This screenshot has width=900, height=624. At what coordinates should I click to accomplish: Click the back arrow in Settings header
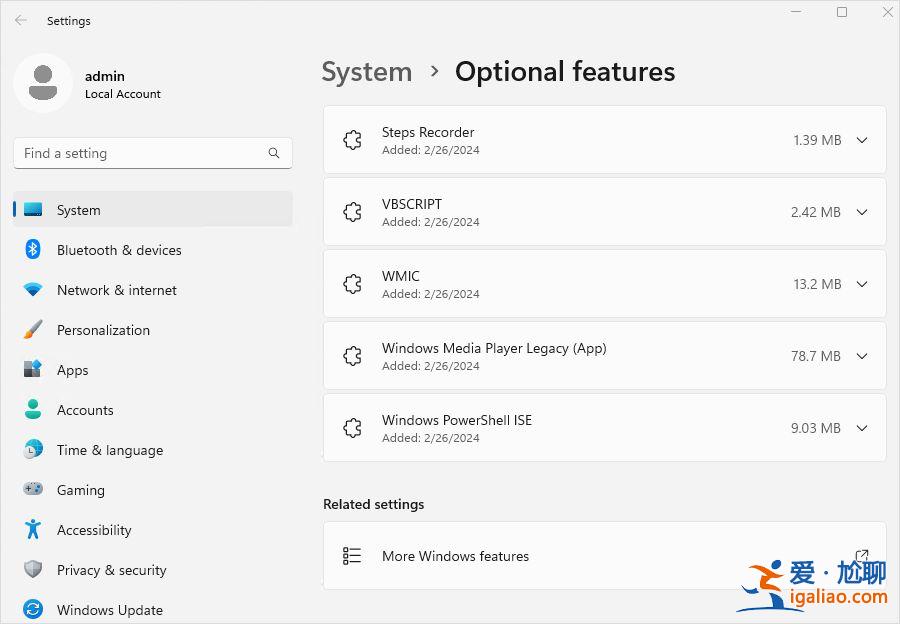click(x=21, y=20)
